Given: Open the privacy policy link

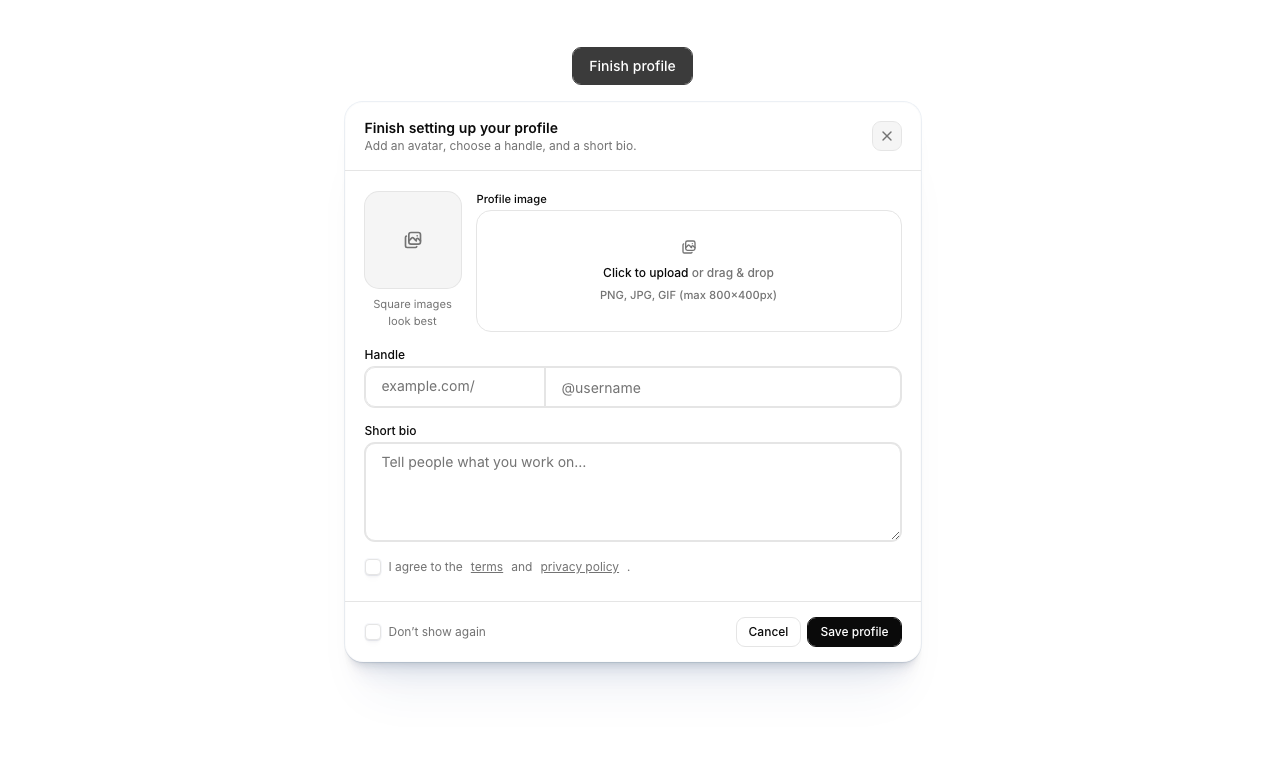Looking at the screenshot, I should 579,567.
